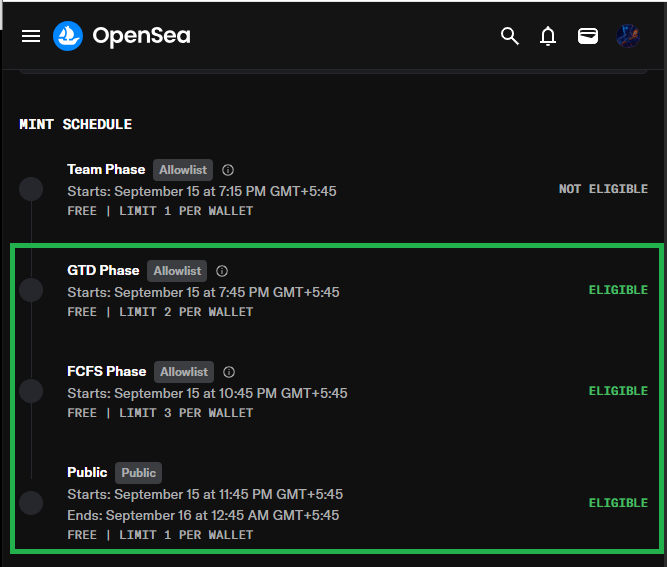
Task: Click the OpenSea wordmark
Action: [x=142, y=36]
